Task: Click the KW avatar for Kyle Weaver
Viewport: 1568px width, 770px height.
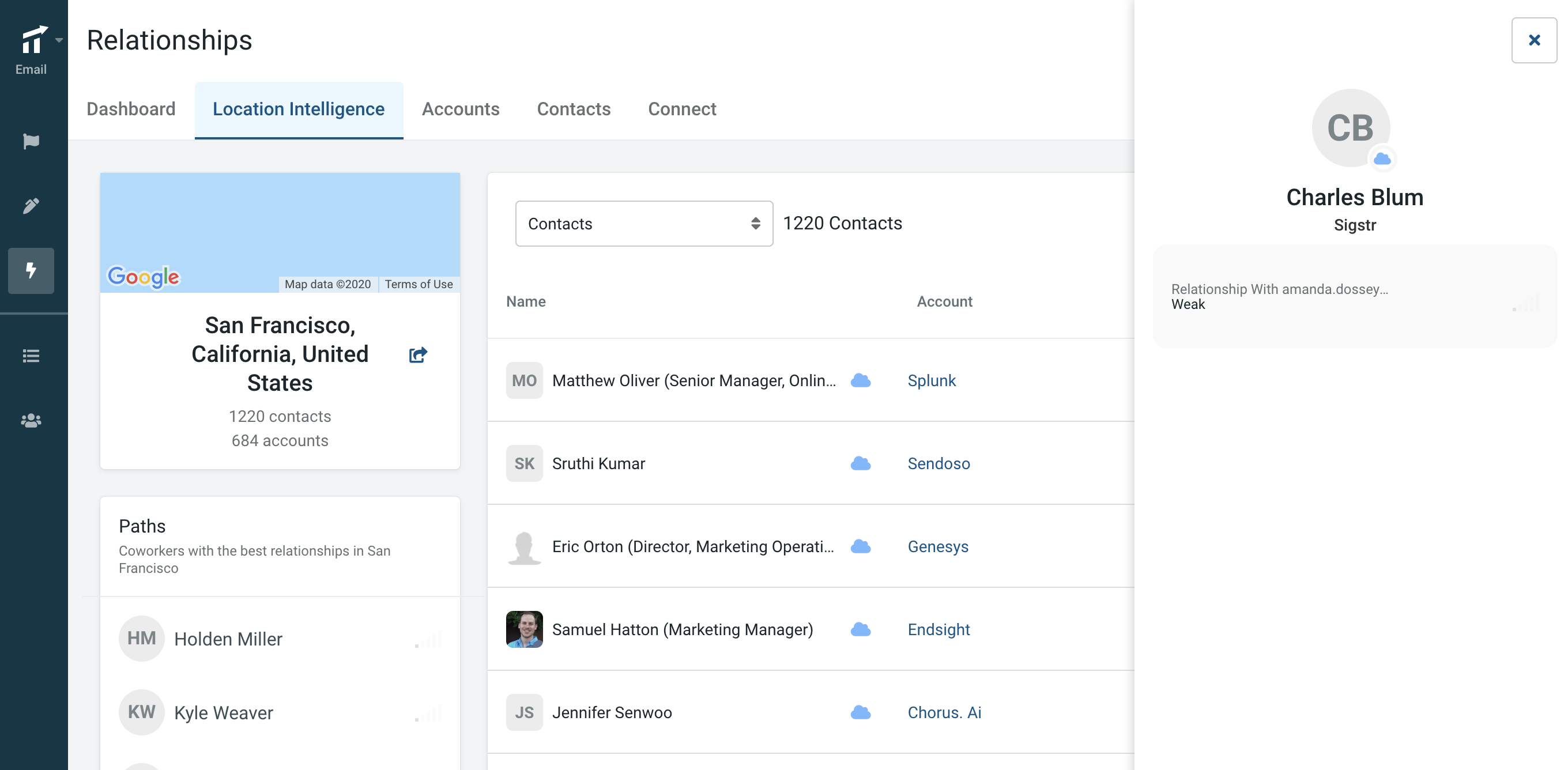Action: 141,712
